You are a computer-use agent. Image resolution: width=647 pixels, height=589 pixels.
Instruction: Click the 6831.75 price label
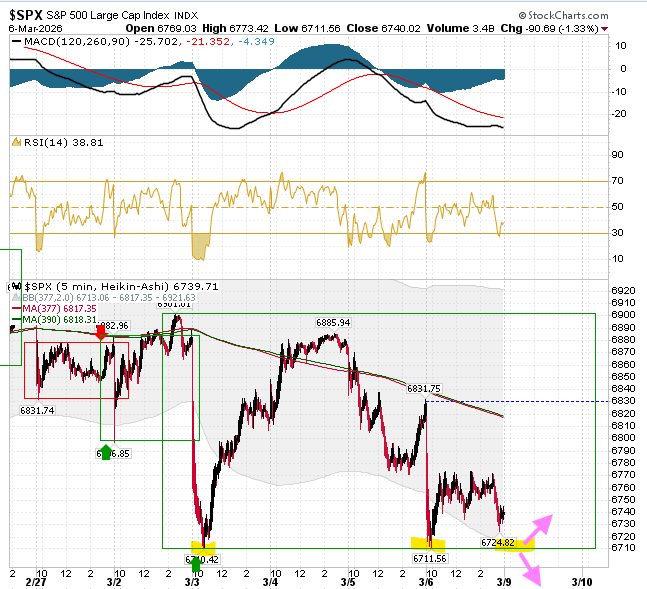(x=424, y=389)
